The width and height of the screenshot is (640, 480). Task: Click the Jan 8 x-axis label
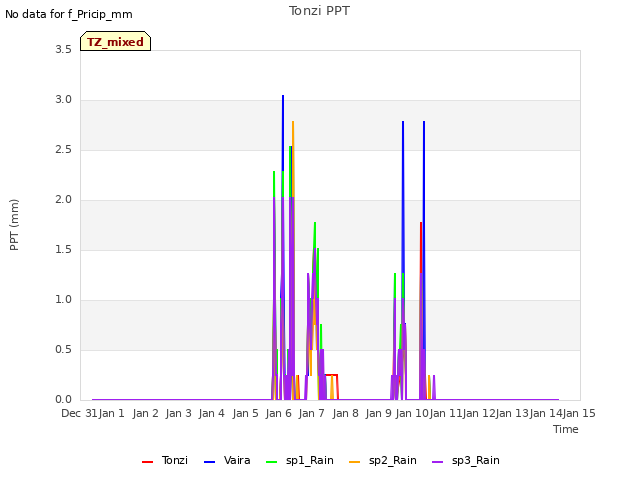click(x=345, y=413)
